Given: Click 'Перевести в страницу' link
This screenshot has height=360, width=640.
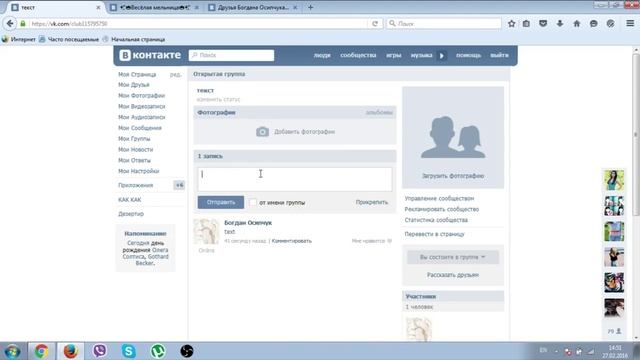Looking at the screenshot, I should coord(434,234).
